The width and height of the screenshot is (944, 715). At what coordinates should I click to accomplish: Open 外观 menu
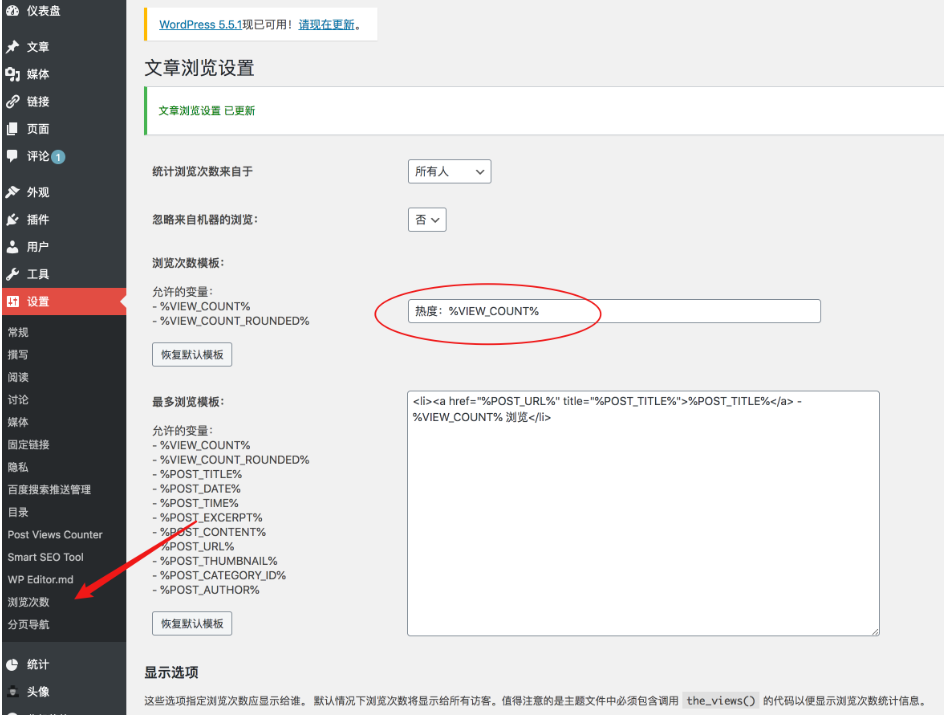pos(38,192)
